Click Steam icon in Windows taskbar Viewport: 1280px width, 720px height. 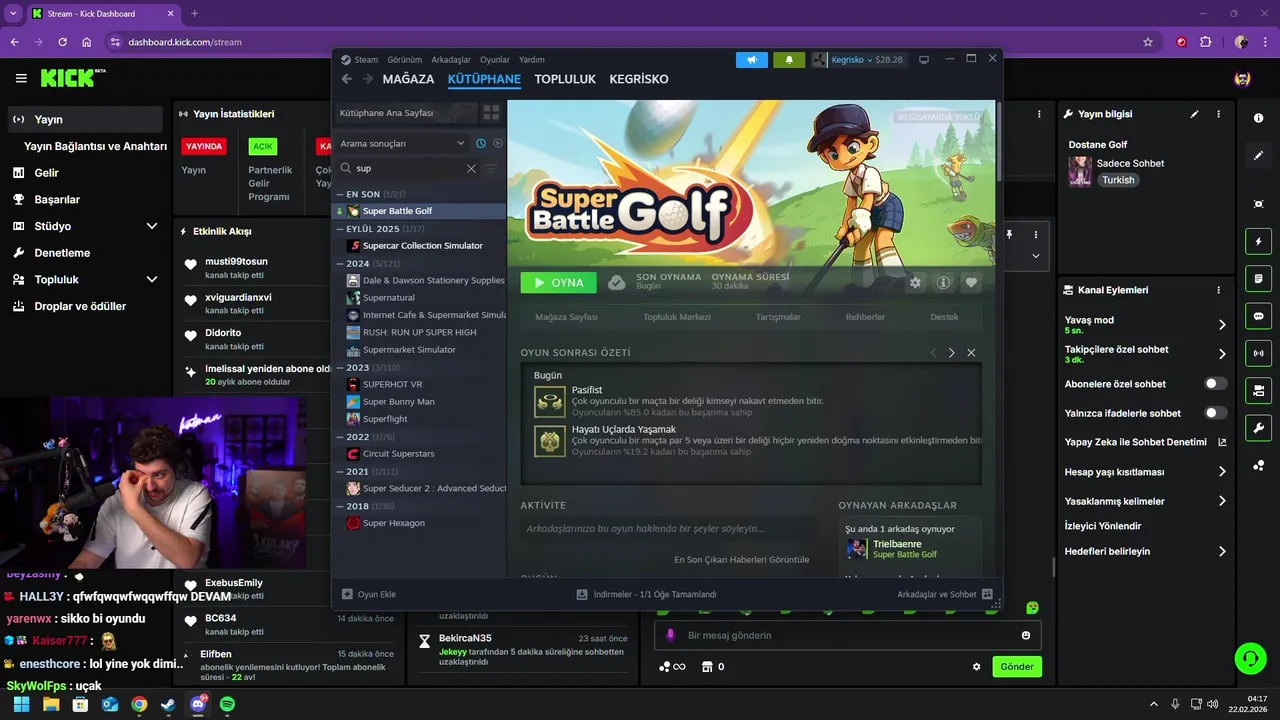[168, 704]
